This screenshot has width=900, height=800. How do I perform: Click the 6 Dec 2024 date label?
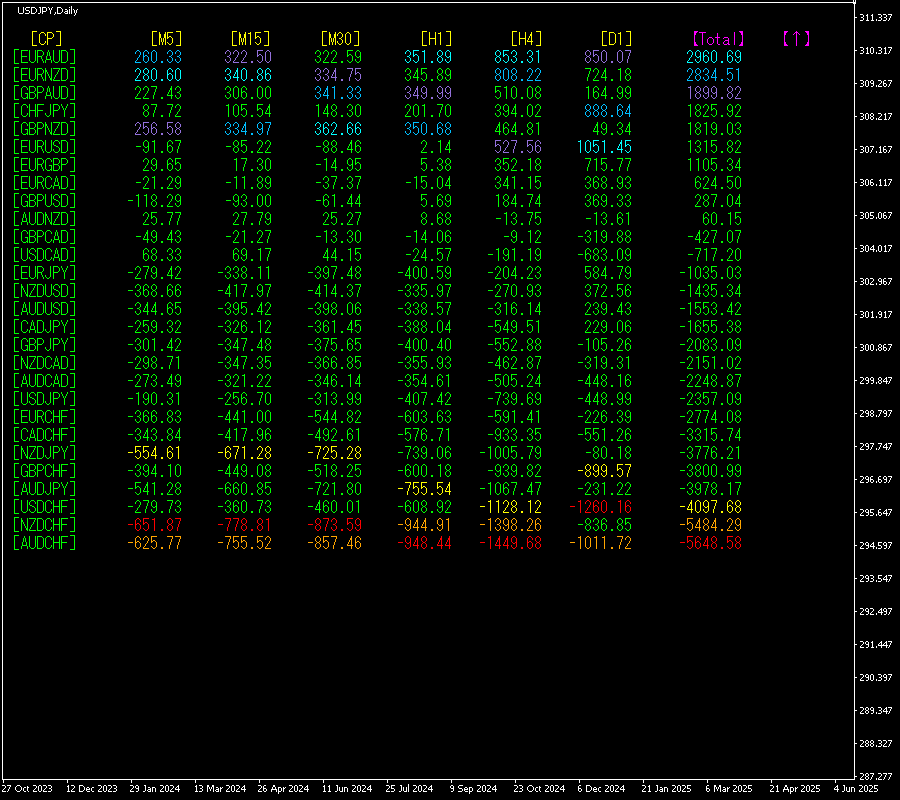coord(601,789)
